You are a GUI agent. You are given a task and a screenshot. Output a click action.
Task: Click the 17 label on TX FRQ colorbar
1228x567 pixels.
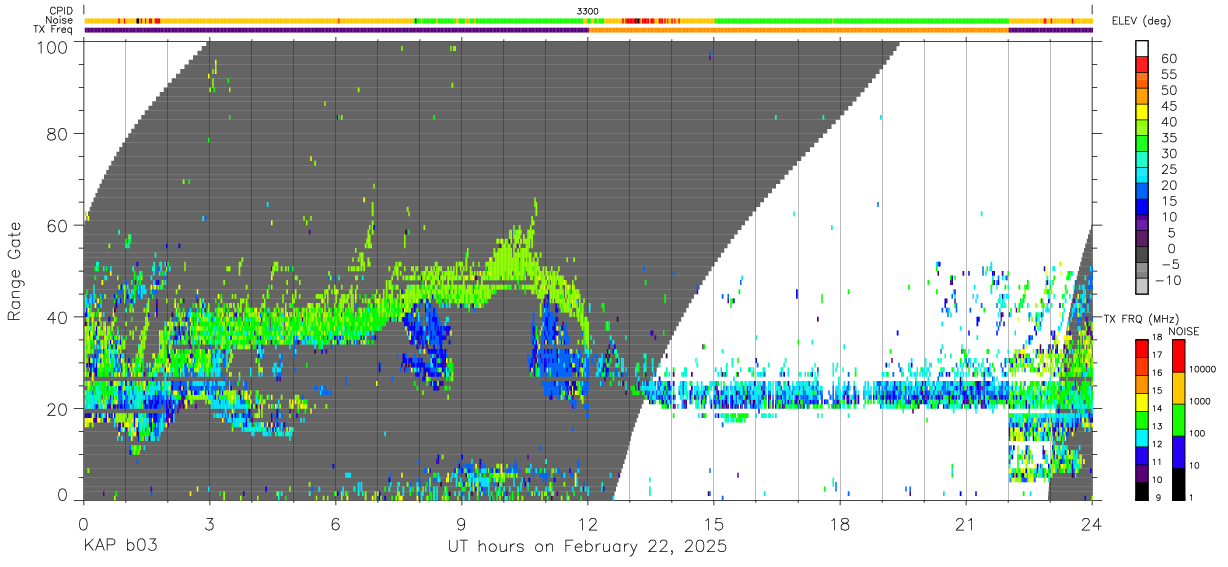(x=1157, y=355)
